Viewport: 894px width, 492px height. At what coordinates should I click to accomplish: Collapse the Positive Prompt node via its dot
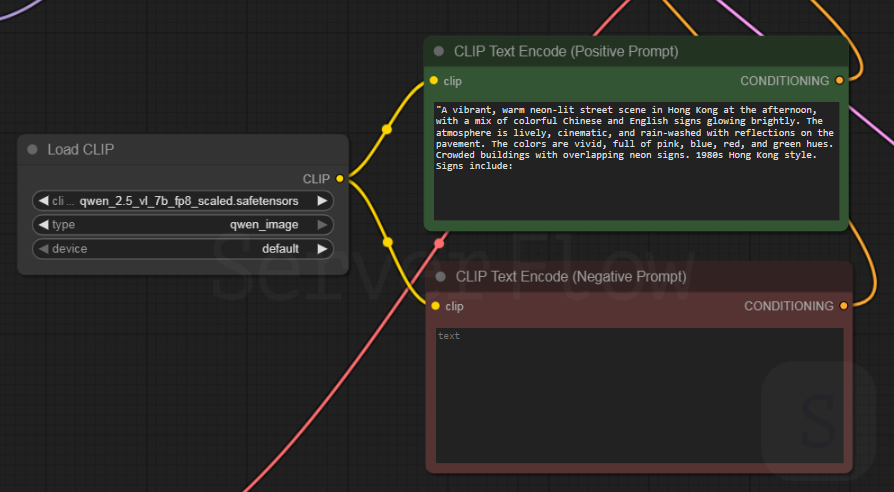439,51
